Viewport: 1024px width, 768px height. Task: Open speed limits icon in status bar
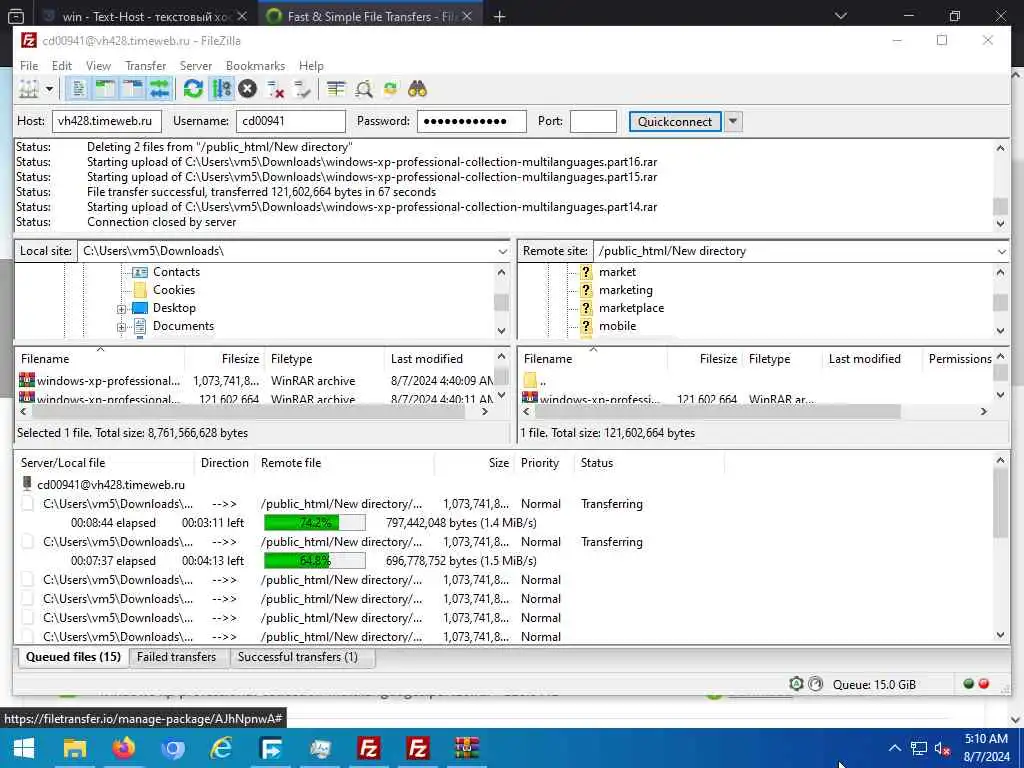(816, 684)
